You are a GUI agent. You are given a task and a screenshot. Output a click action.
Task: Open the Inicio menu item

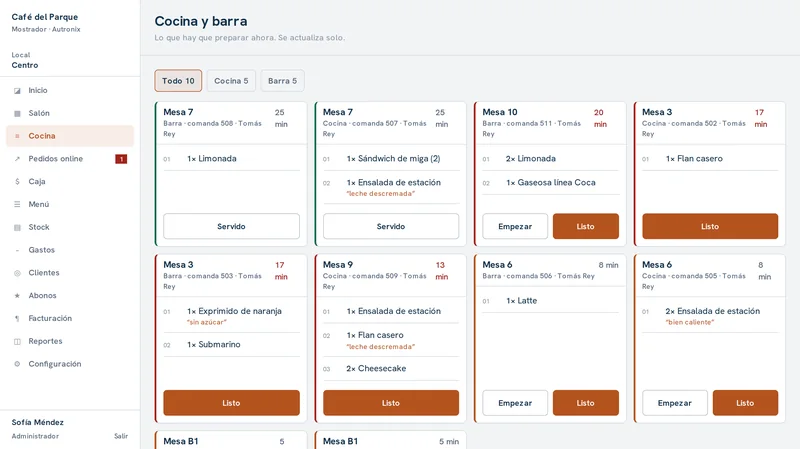pos(70,90)
